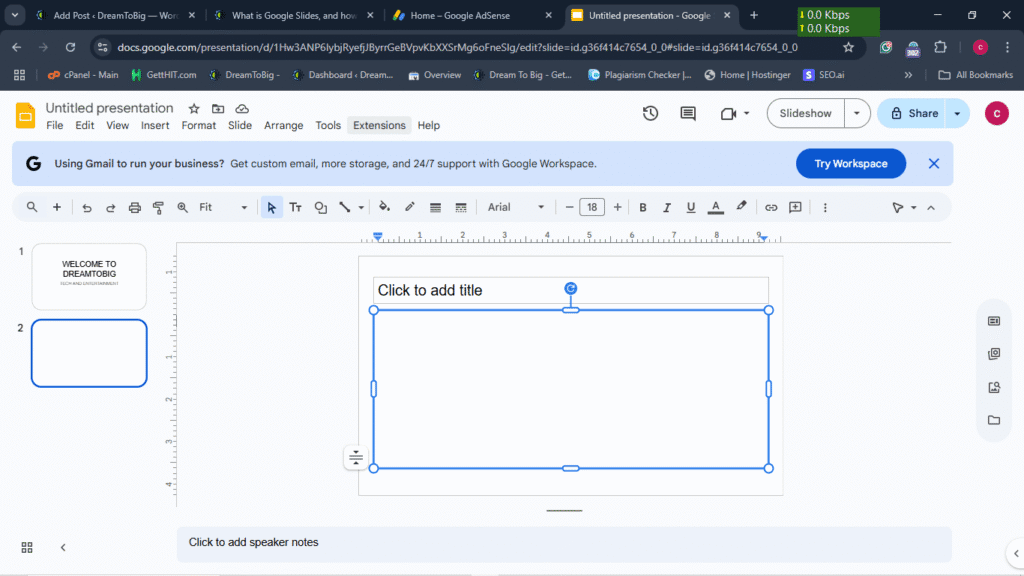Open the Arrange menu
1024x576 pixels.
pos(283,126)
